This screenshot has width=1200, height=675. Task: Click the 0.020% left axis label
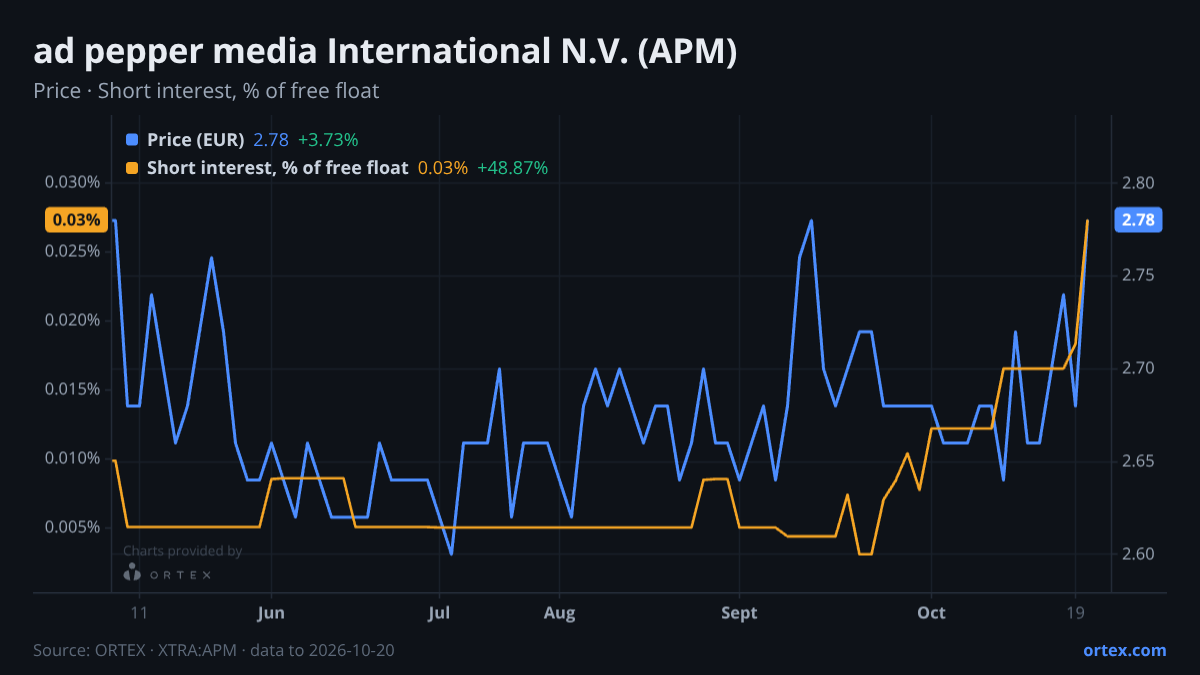72,320
